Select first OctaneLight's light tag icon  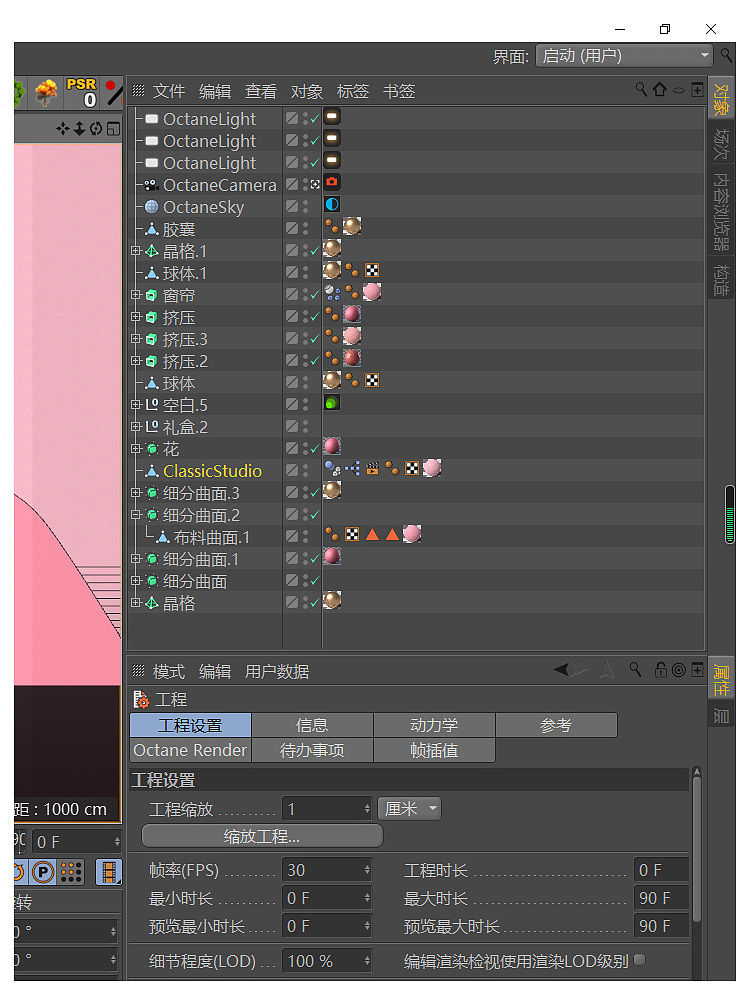[332, 117]
